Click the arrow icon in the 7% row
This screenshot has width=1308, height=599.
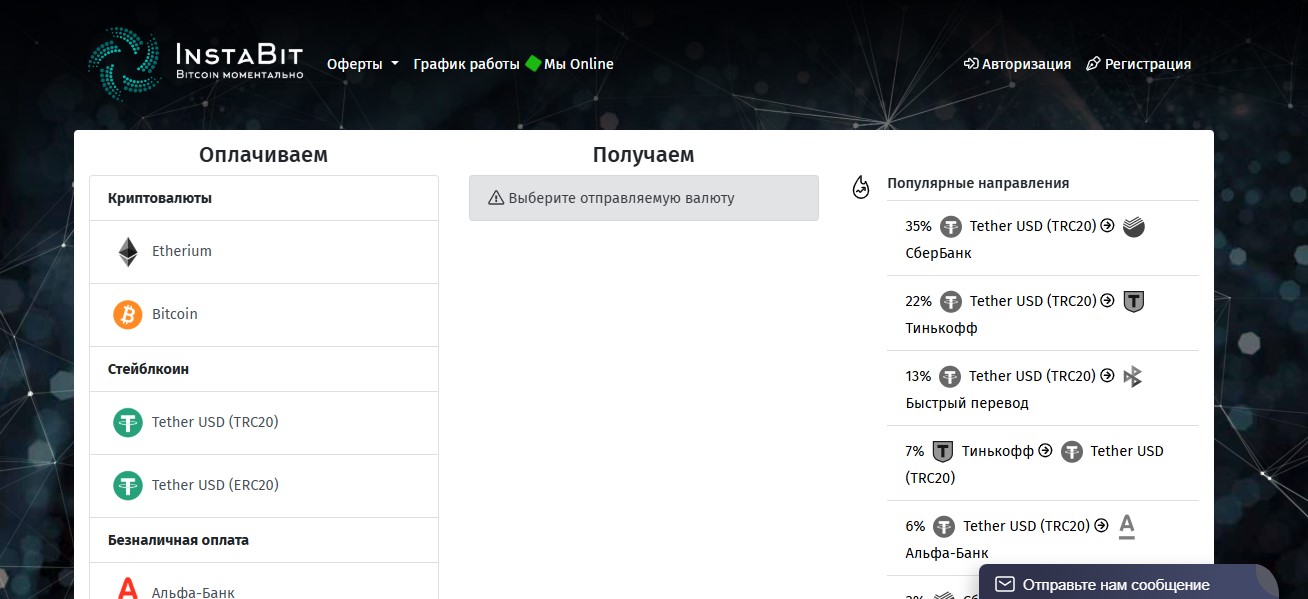(1045, 451)
